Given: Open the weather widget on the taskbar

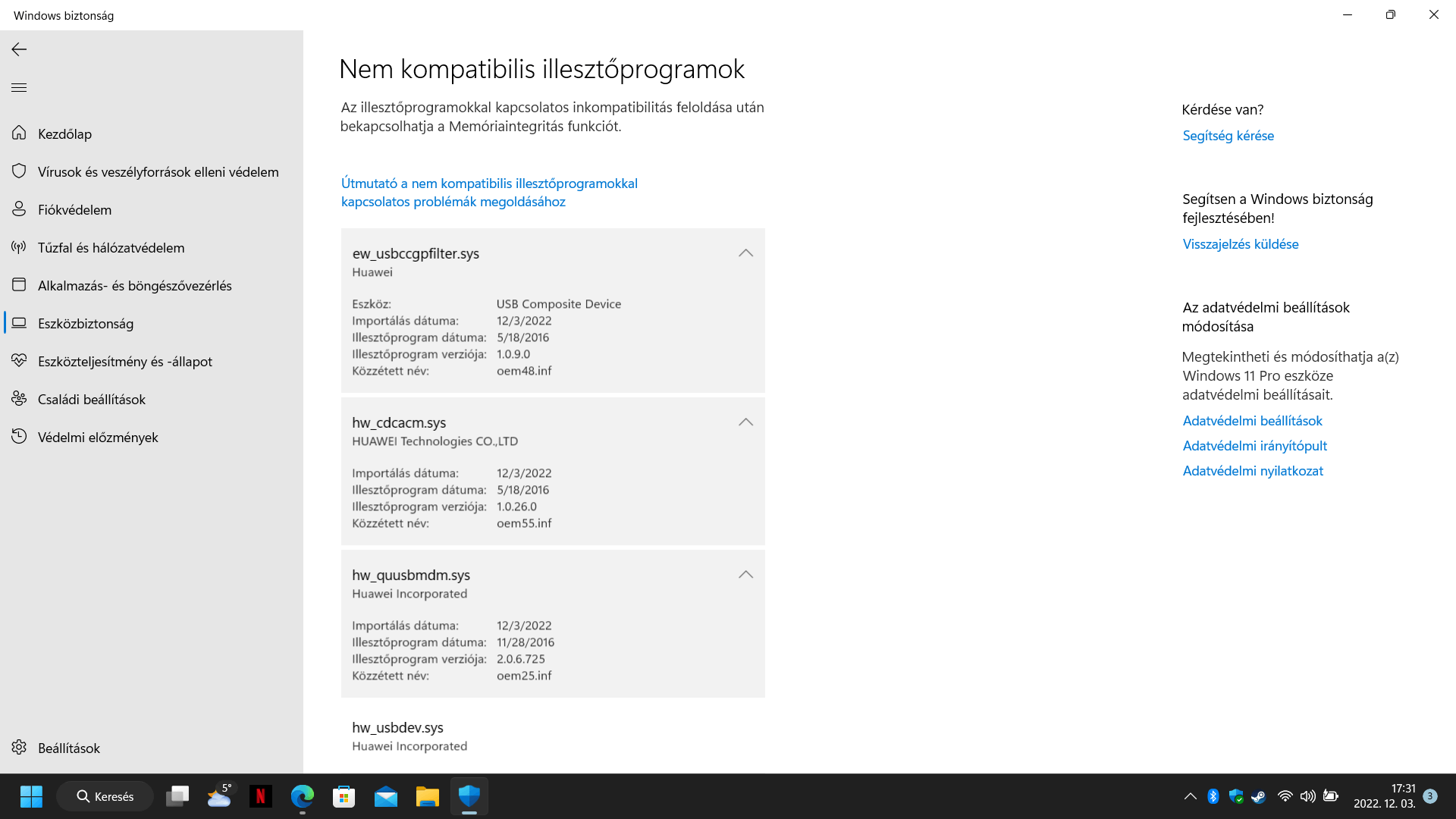Looking at the screenshot, I should tap(219, 796).
